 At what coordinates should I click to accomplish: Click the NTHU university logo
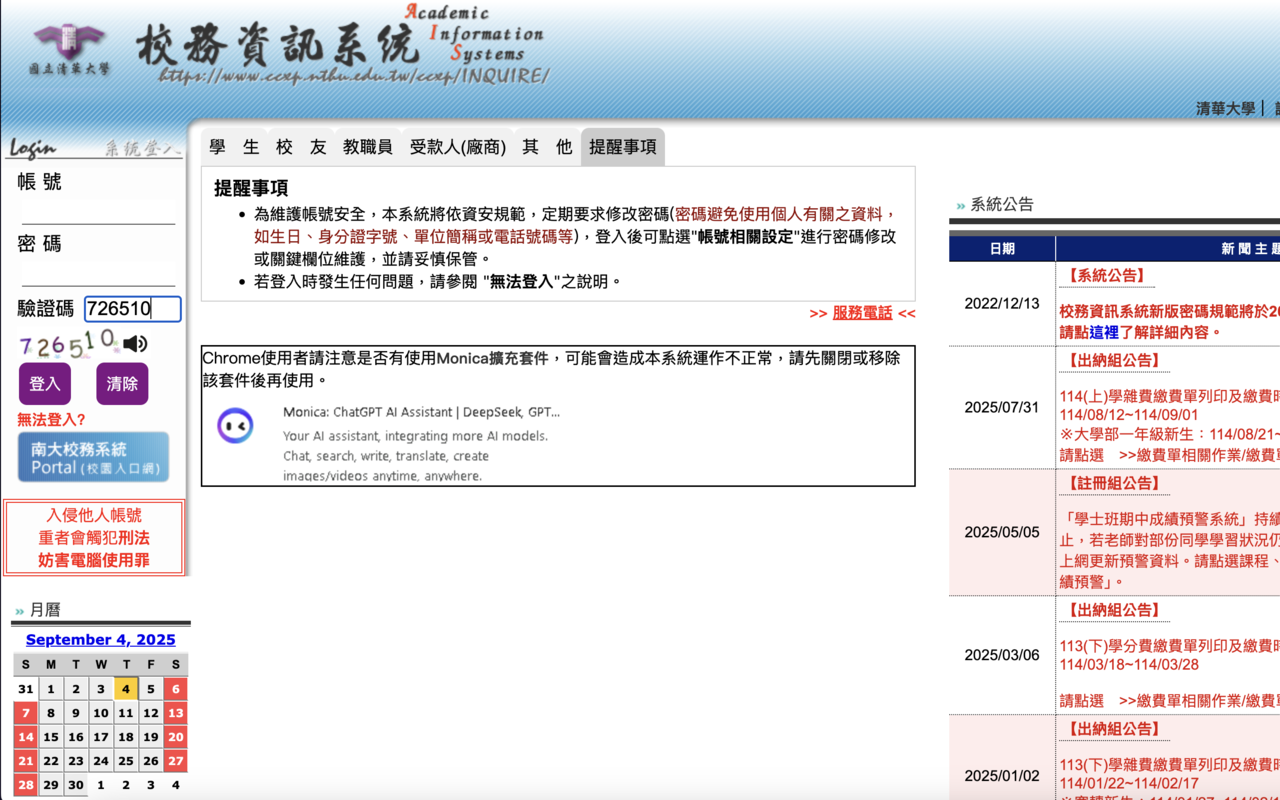(69, 49)
